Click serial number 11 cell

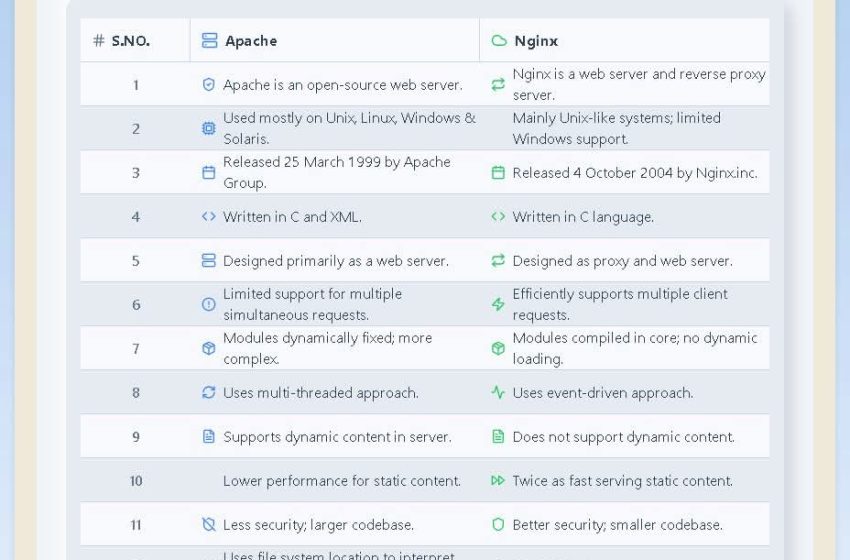[x=136, y=525]
